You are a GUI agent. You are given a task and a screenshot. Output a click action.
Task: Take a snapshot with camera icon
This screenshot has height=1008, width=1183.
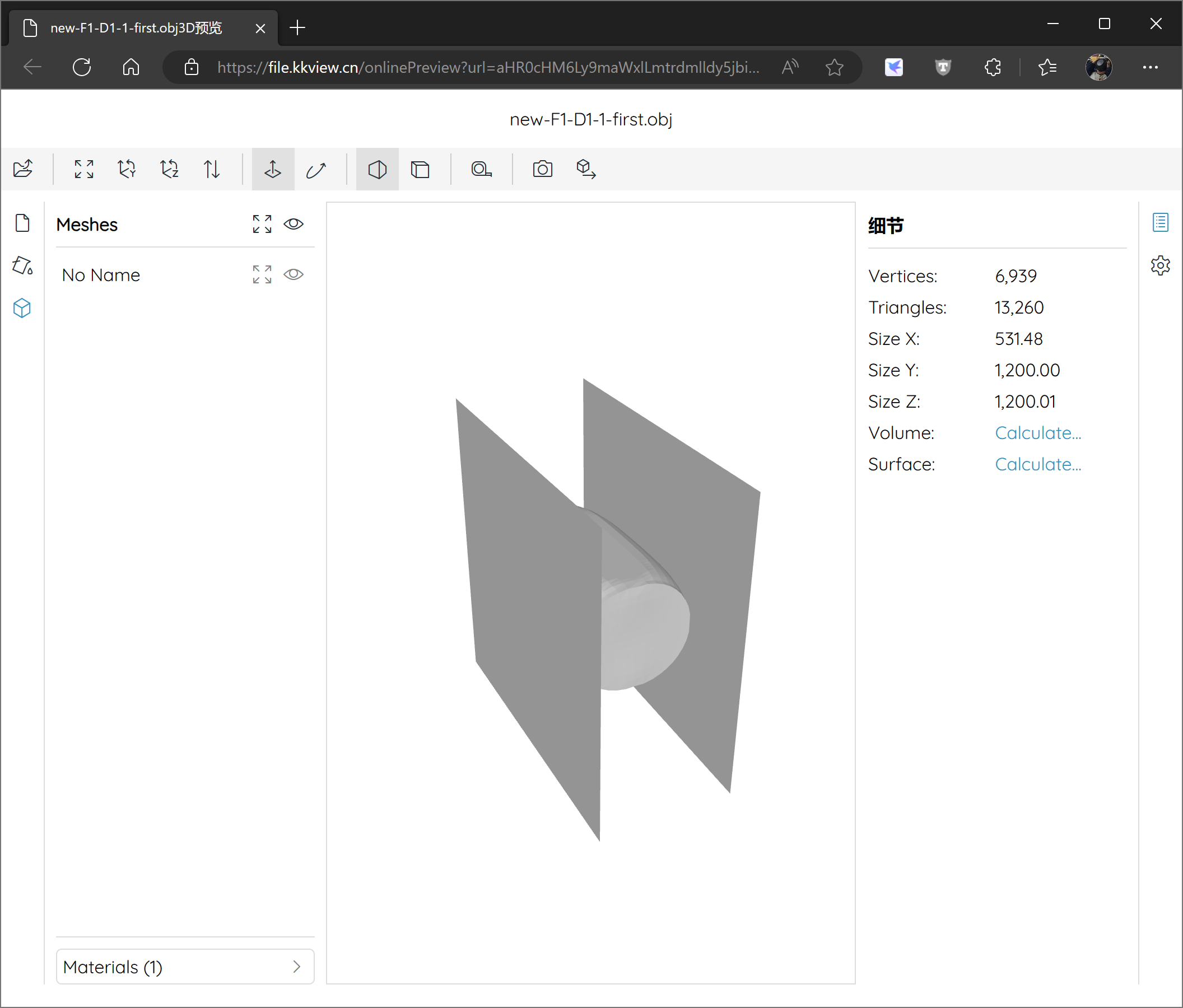coord(542,169)
